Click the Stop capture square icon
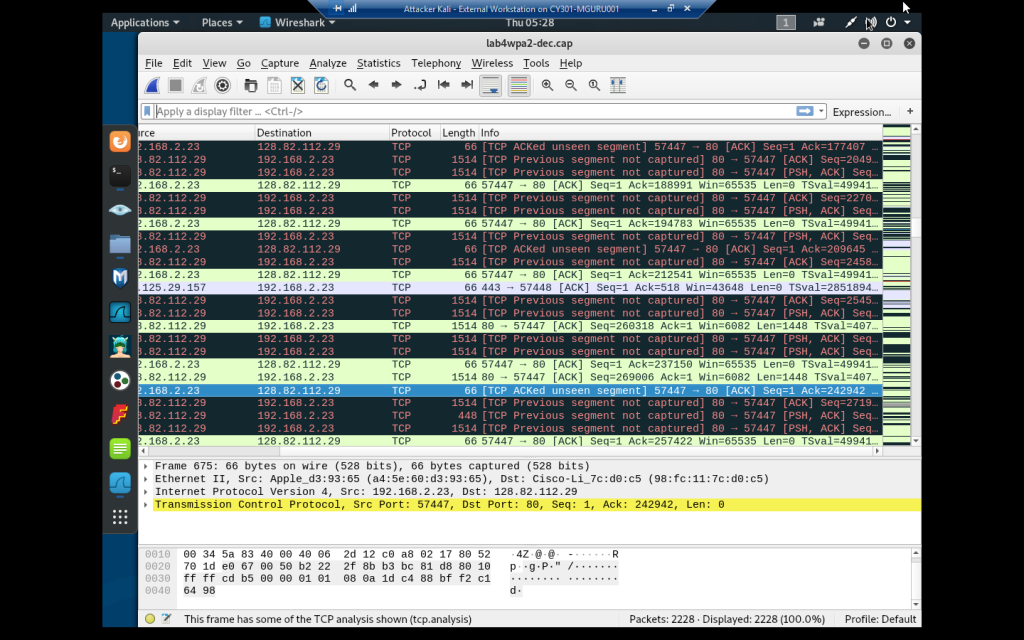Screen dimensions: 1024x640 pyautogui.click(x=175, y=86)
